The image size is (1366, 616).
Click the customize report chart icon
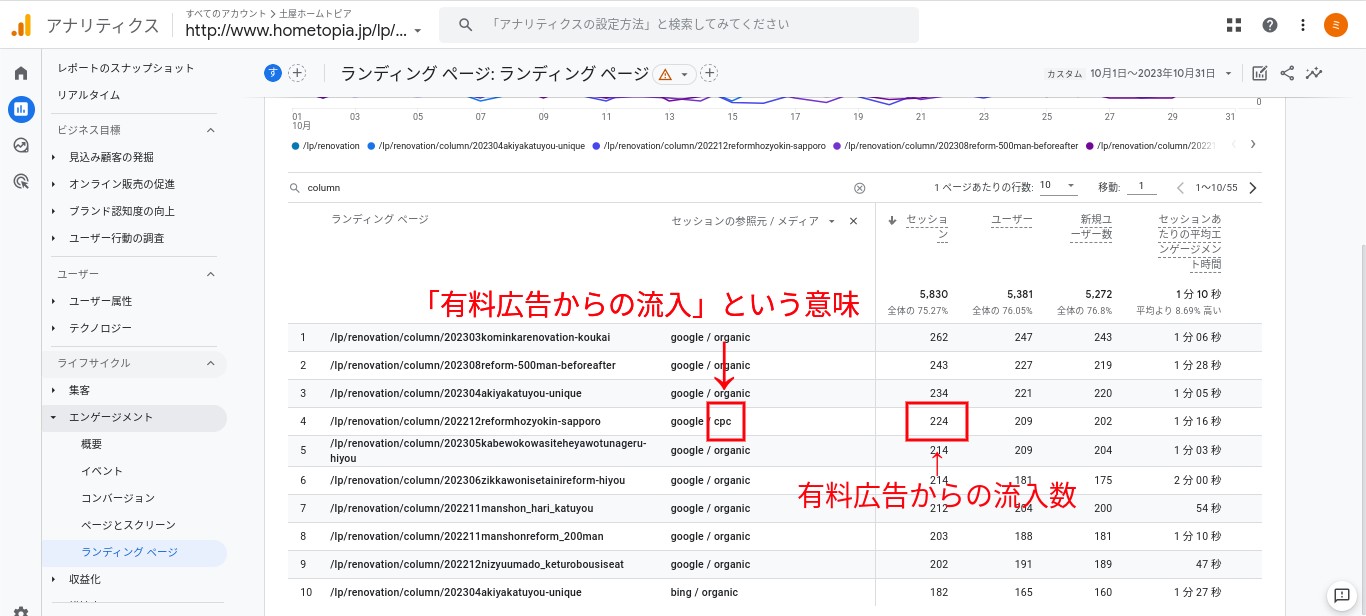pyautogui.click(x=1260, y=73)
